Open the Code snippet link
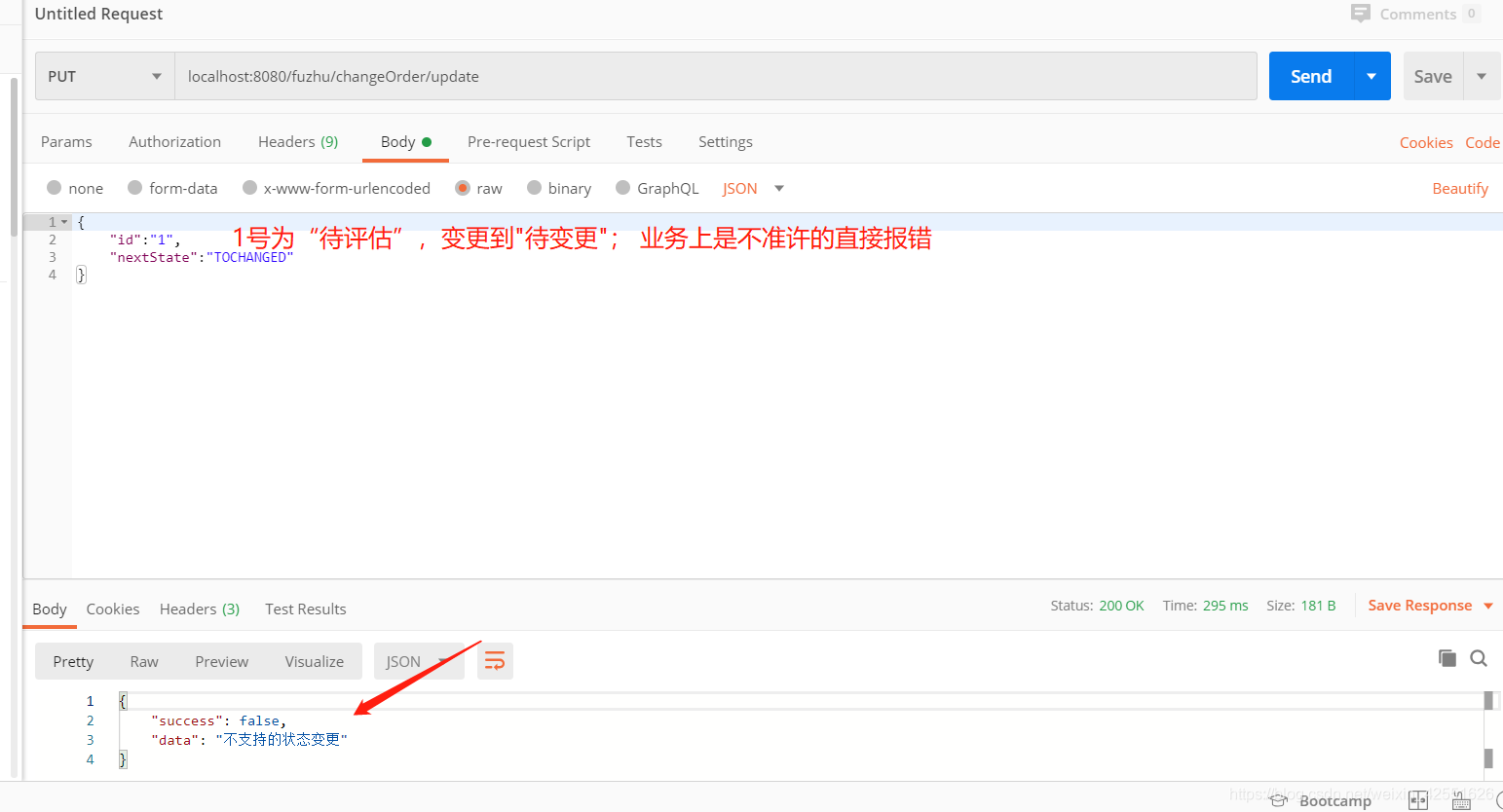This screenshot has height=812, width=1503. [1483, 142]
